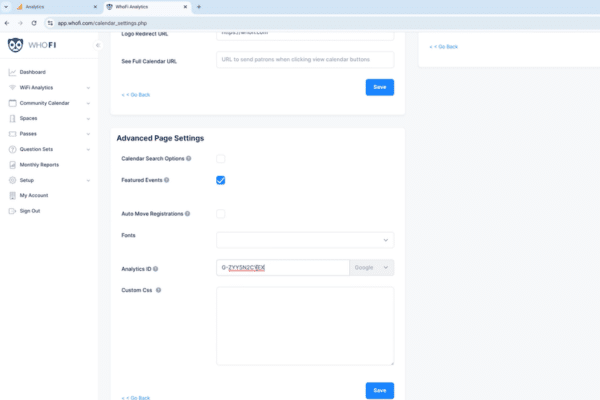Viewport: 600px width, 400px height.
Task: Expand the Spaces menu chevron
Action: click(88, 119)
